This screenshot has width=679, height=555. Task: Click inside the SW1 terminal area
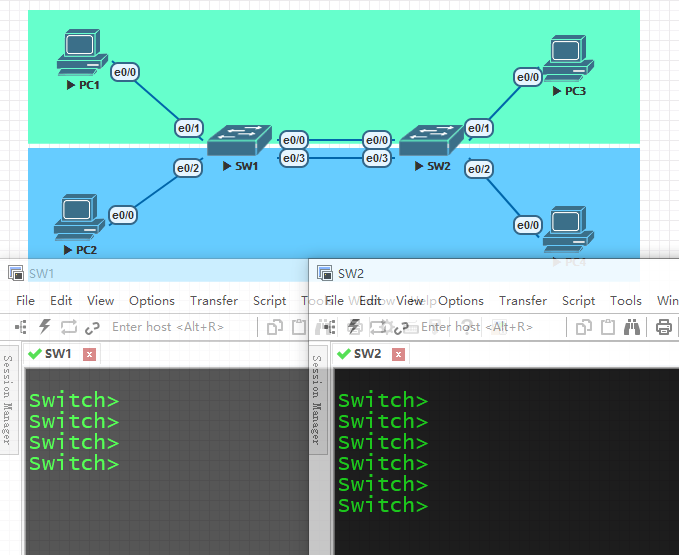[x=167, y=461]
